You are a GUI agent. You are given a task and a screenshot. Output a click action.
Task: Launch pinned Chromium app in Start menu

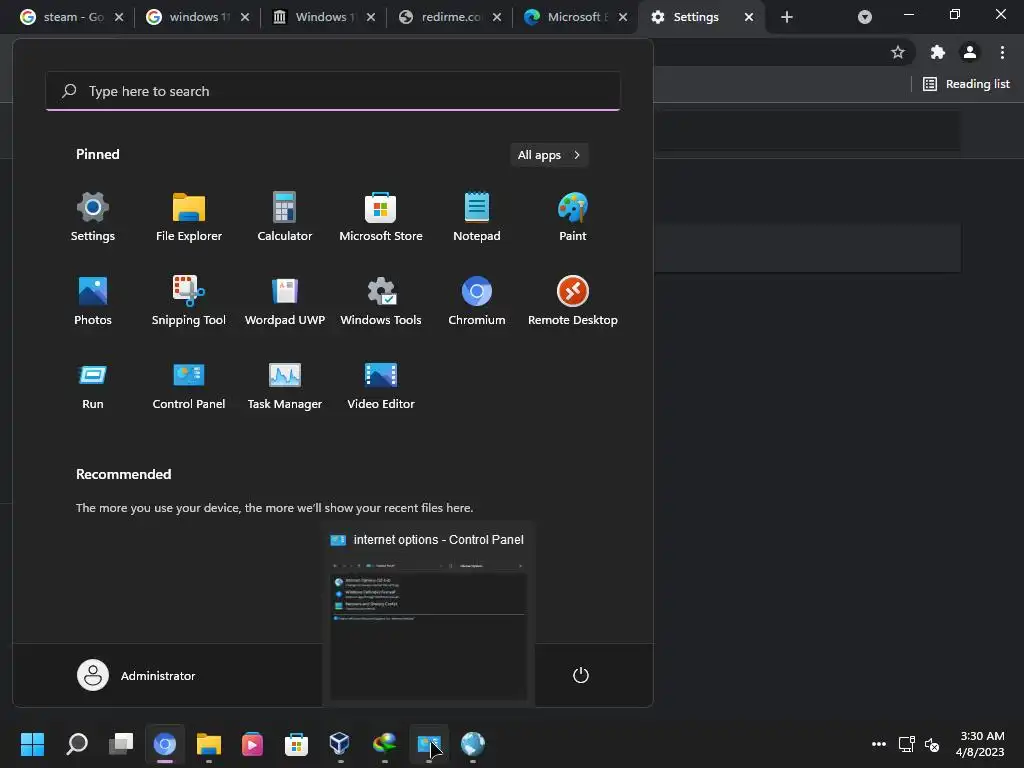click(477, 300)
